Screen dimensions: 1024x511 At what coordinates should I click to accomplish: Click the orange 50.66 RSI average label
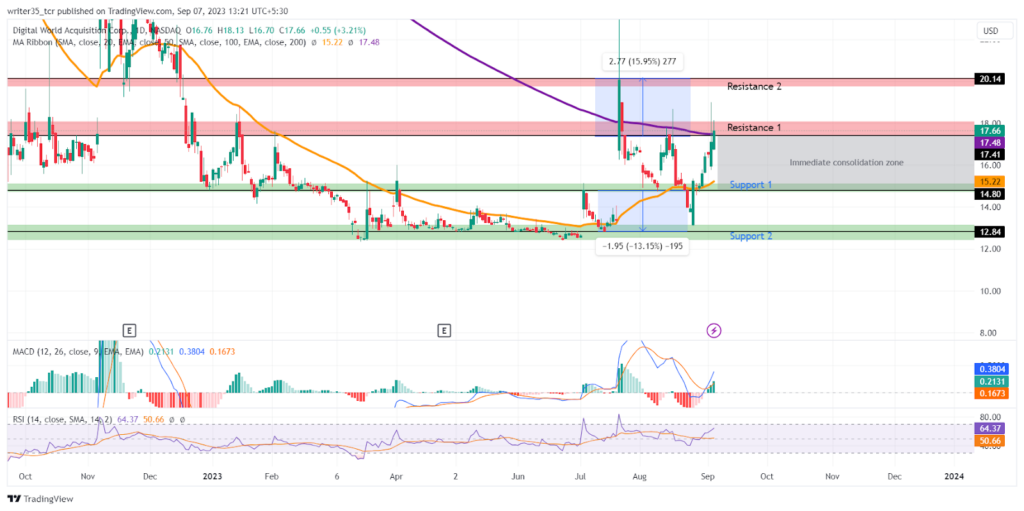(988, 441)
